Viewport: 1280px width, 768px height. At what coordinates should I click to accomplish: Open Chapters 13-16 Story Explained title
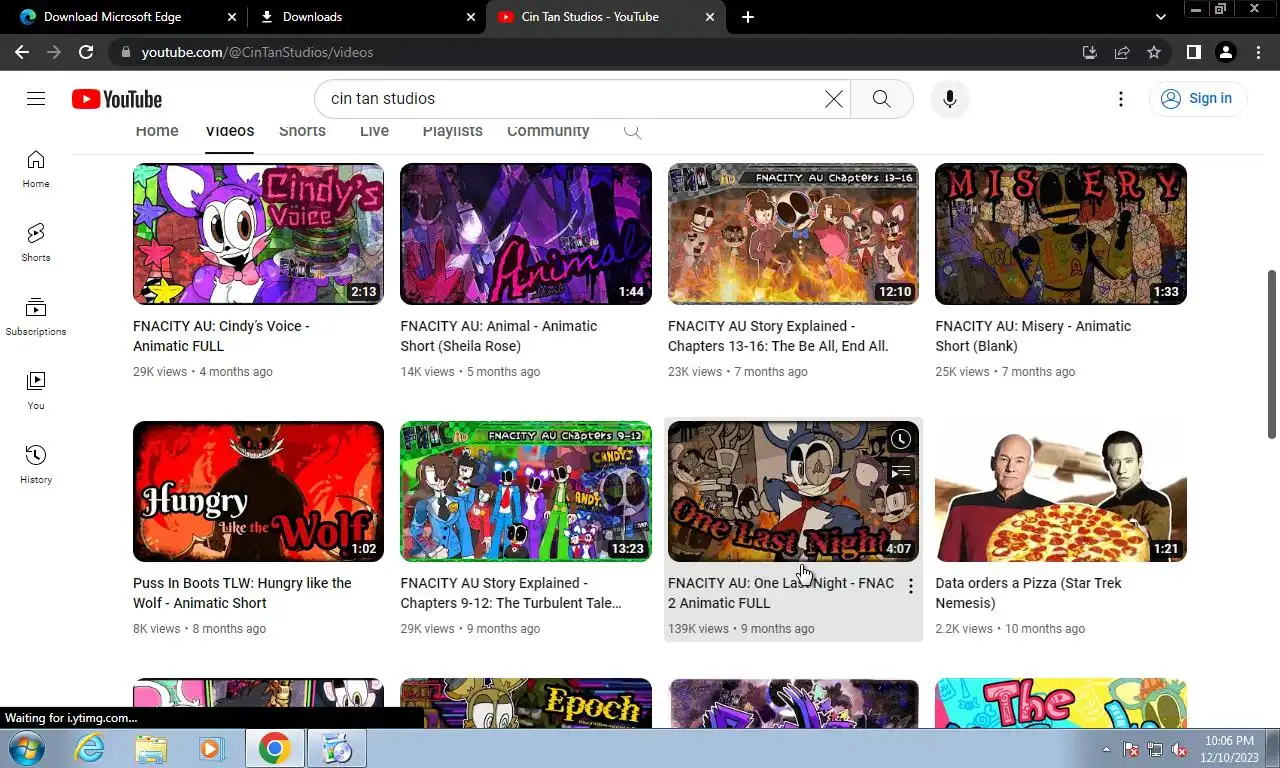click(x=778, y=336)
